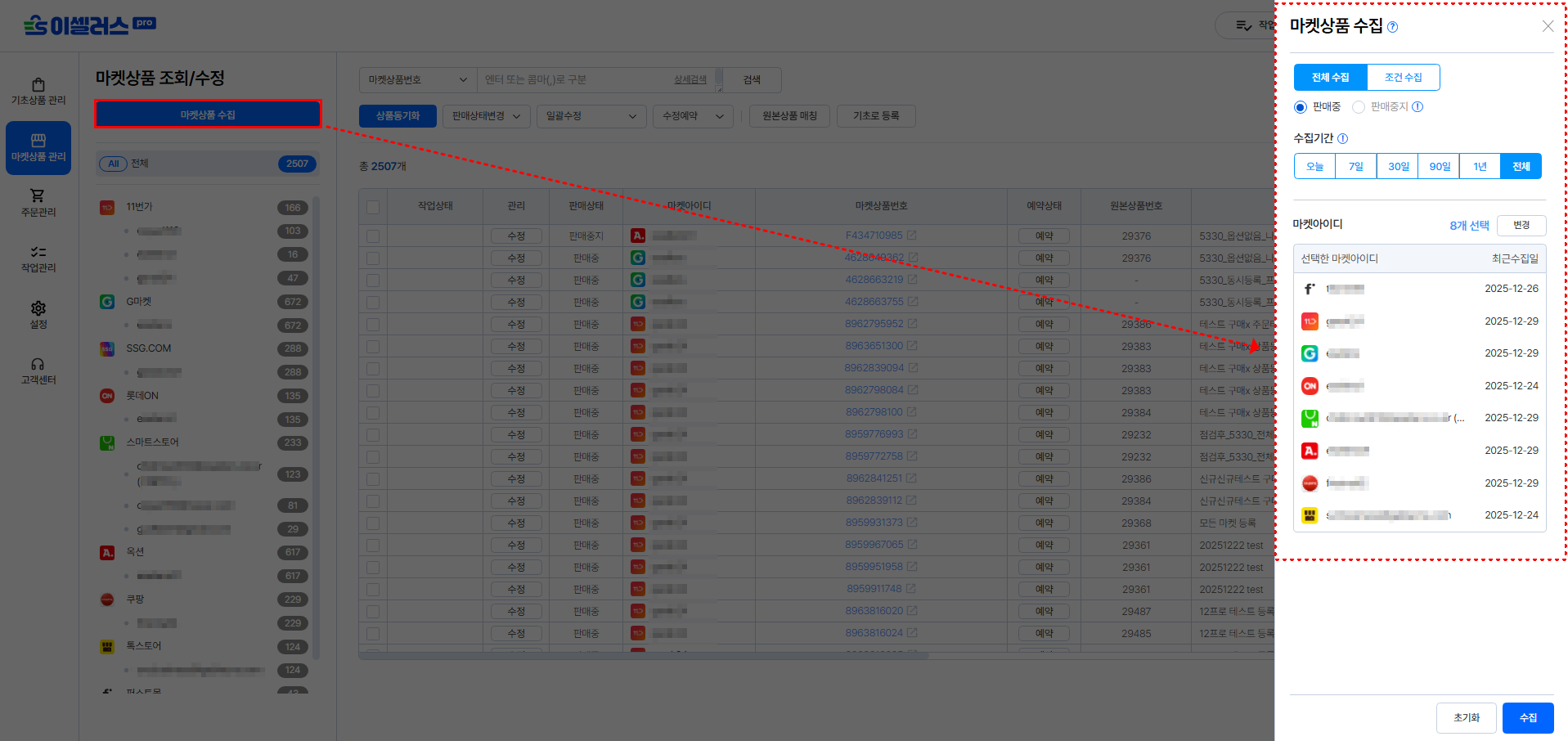The height and width of the screenshot is (741, 1568).
Task: Click the 이셀러스 pro logo
Action: 89,25
